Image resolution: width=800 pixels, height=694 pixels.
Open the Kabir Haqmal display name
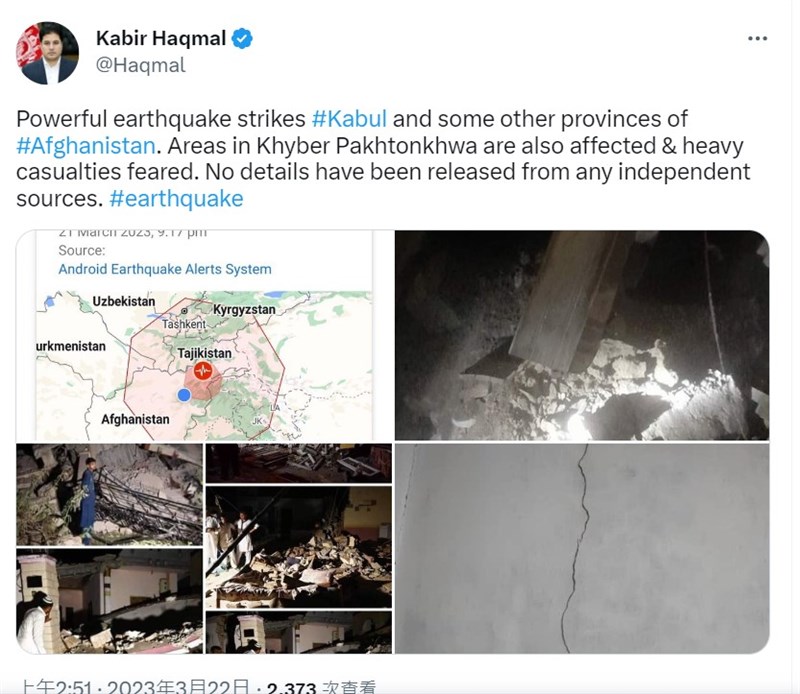coord(161,38)
